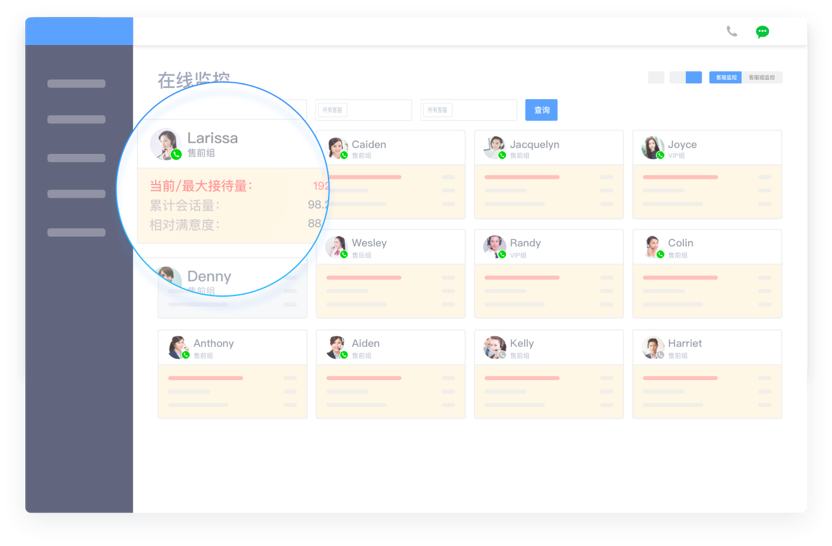Click Wesley's red progress bar

pyautogui.click(x=365, y=277)
